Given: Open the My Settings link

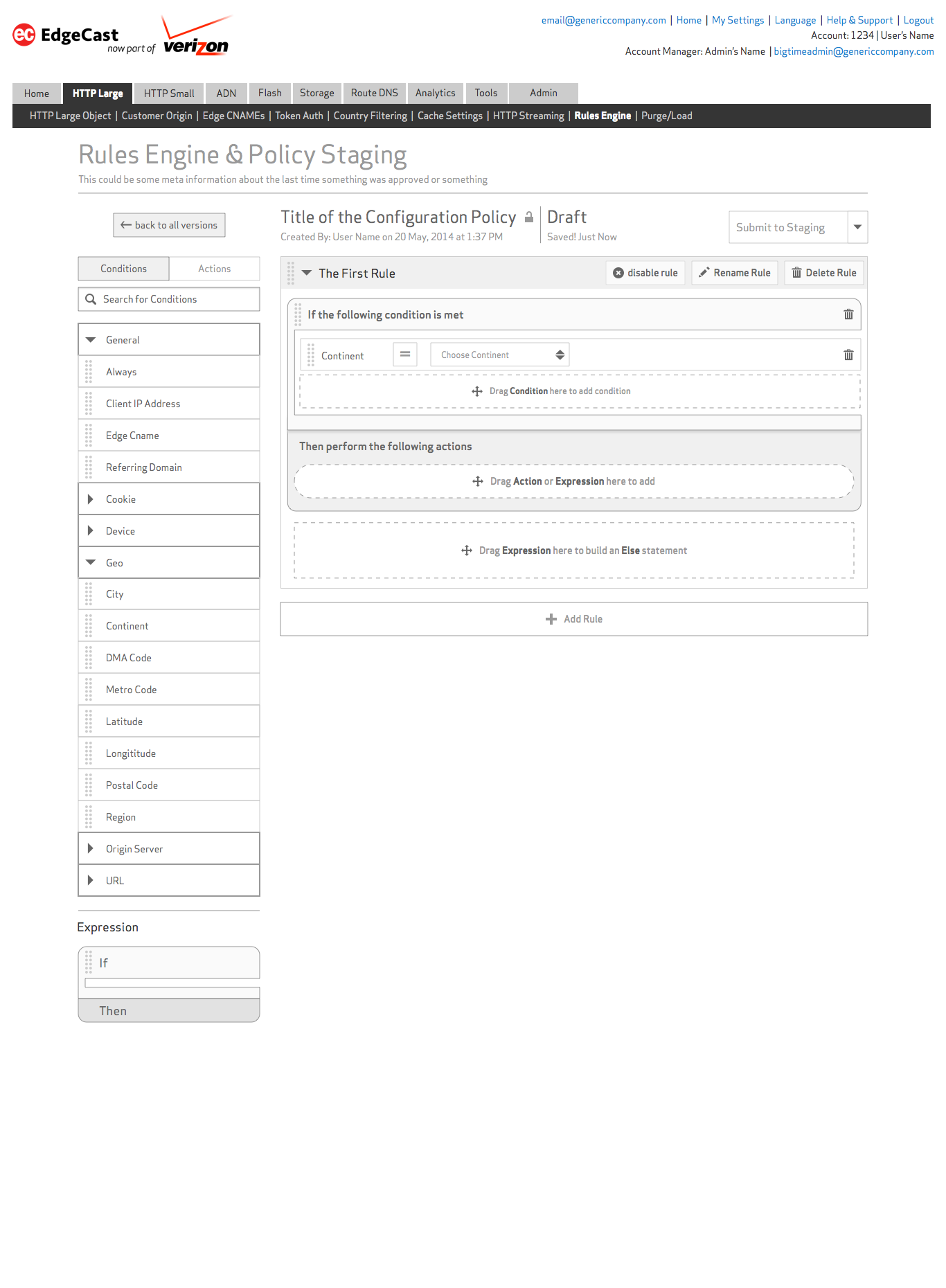Looking at the screenshot, I should [738, 20].
